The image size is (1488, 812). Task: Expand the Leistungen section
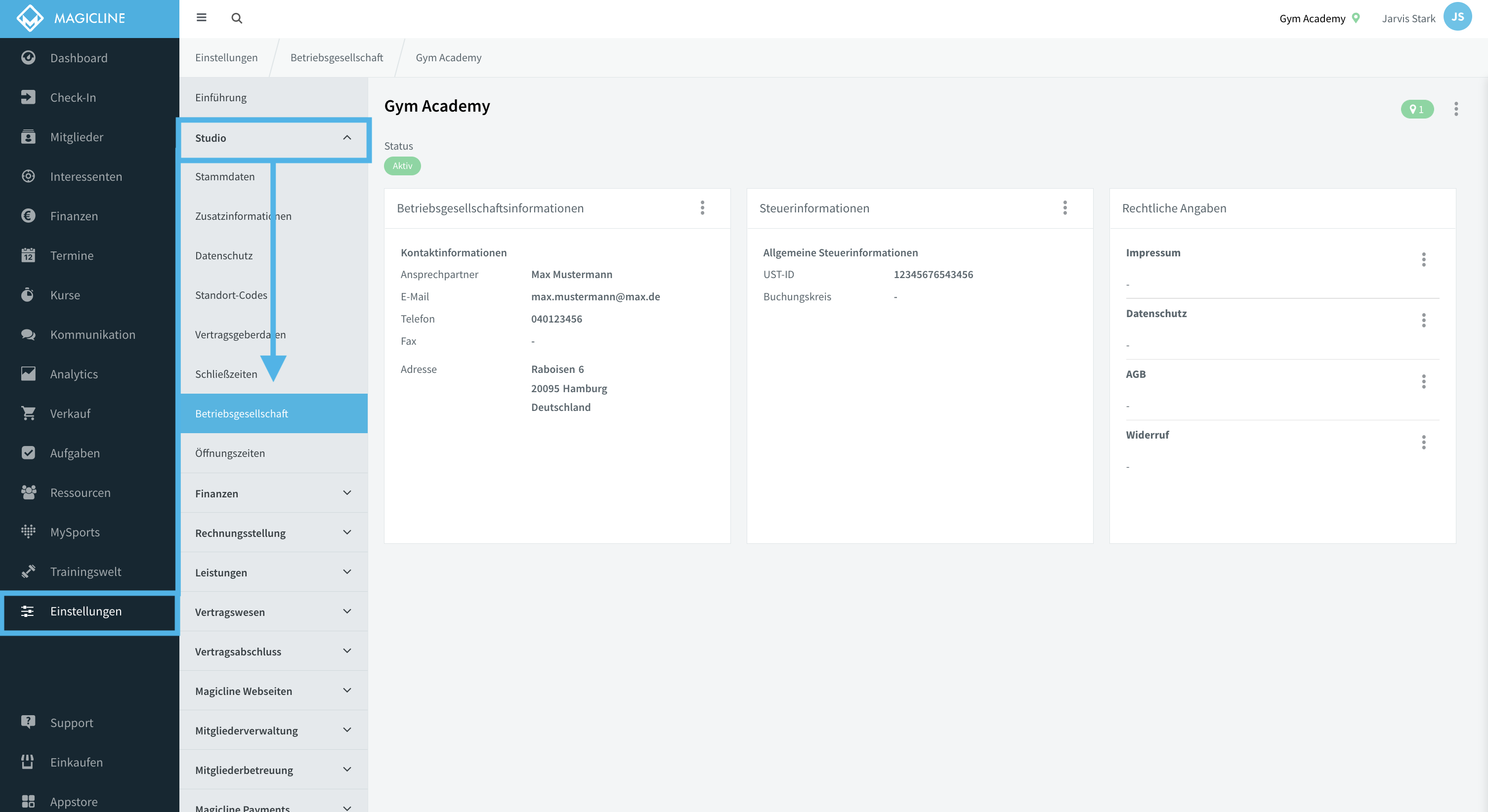(274, 572)
